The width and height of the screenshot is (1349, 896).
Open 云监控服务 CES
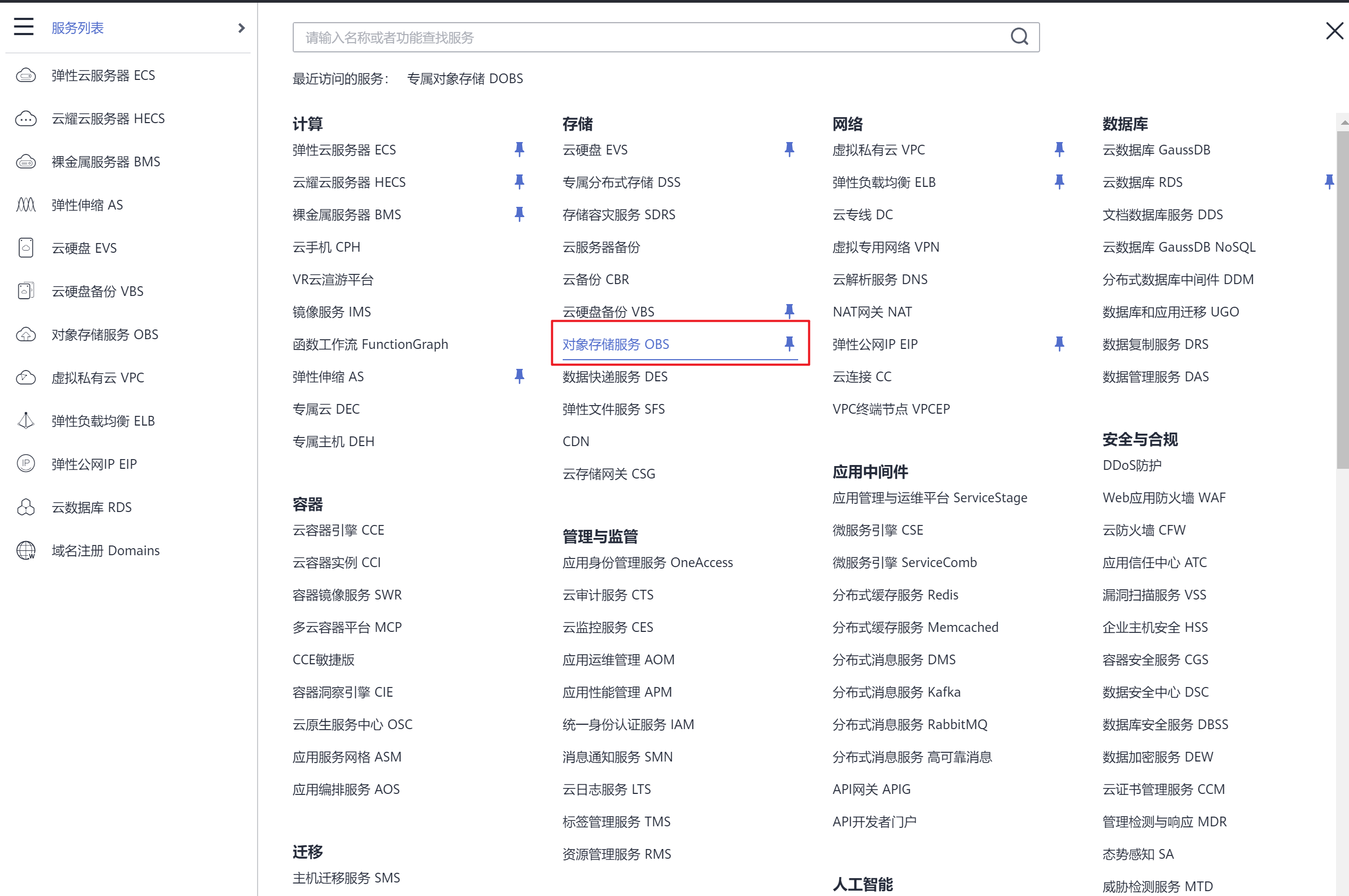pos(608,628)
